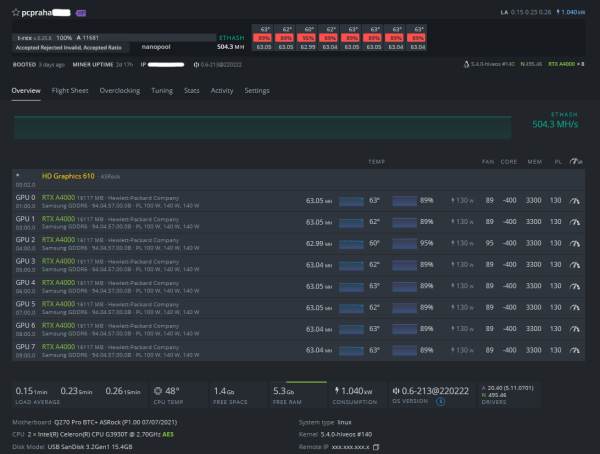This screenshot has height=454, width=600.
Task: Open the Stats tab
Action: (192, 91)
